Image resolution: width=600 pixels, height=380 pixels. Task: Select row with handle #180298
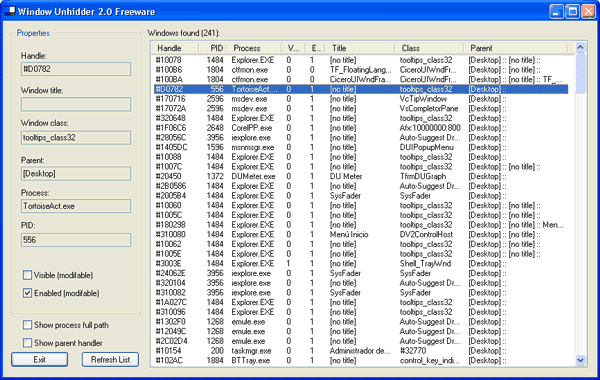[x=361, y=225]
